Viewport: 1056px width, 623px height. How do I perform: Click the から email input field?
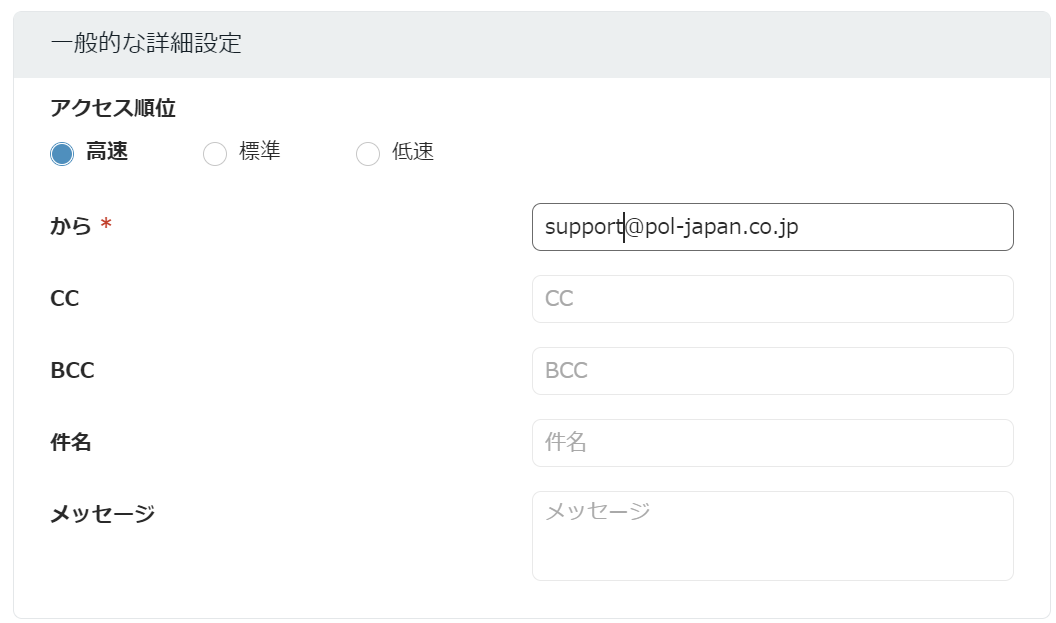click(x=772, y=227)
